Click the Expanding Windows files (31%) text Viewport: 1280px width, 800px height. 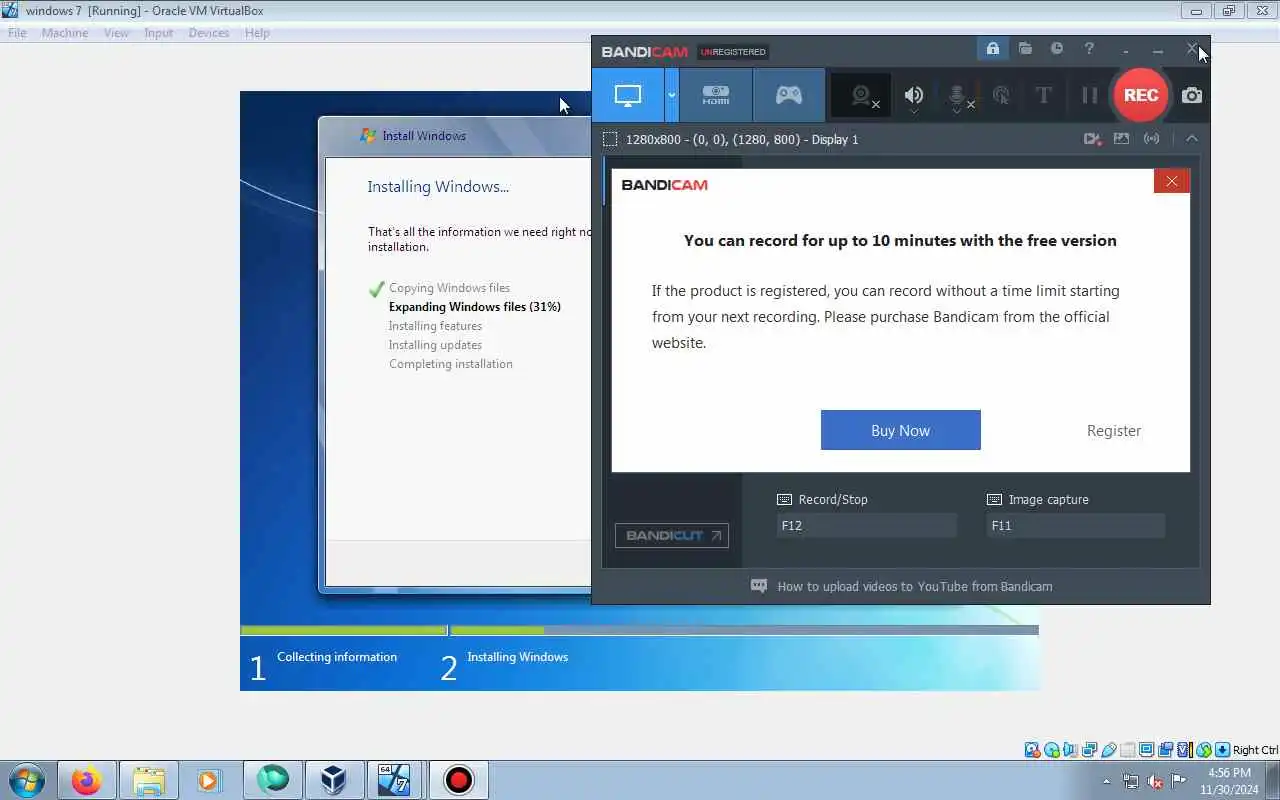point(474,307)
